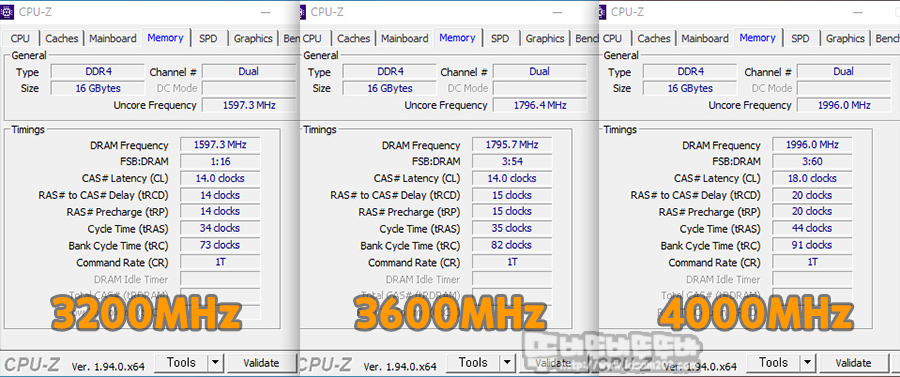Image resolution: width=900 pixels, height=377 pixels.
Task: Click DRAM Frequency field showing 1996.0 MHz
Action: tap(812, 145)
